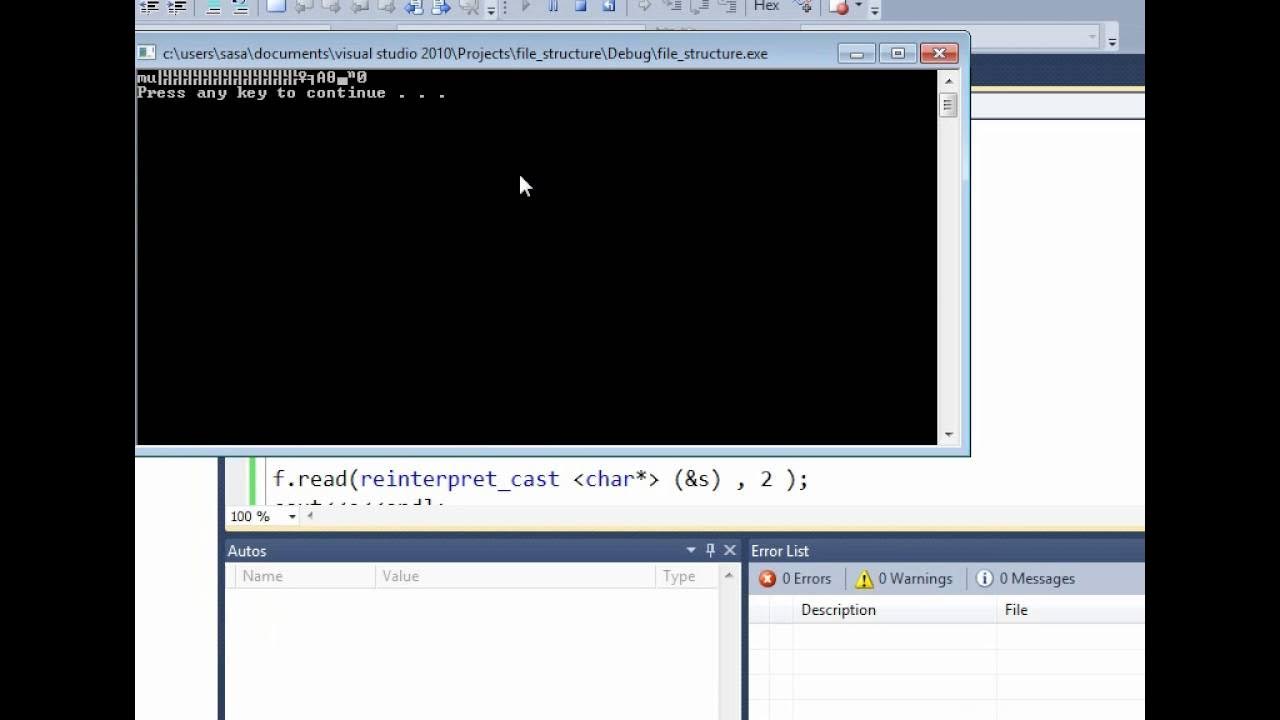Click the Break All pause icon
Screen dimensions: 1280x720
coord(553,6)
